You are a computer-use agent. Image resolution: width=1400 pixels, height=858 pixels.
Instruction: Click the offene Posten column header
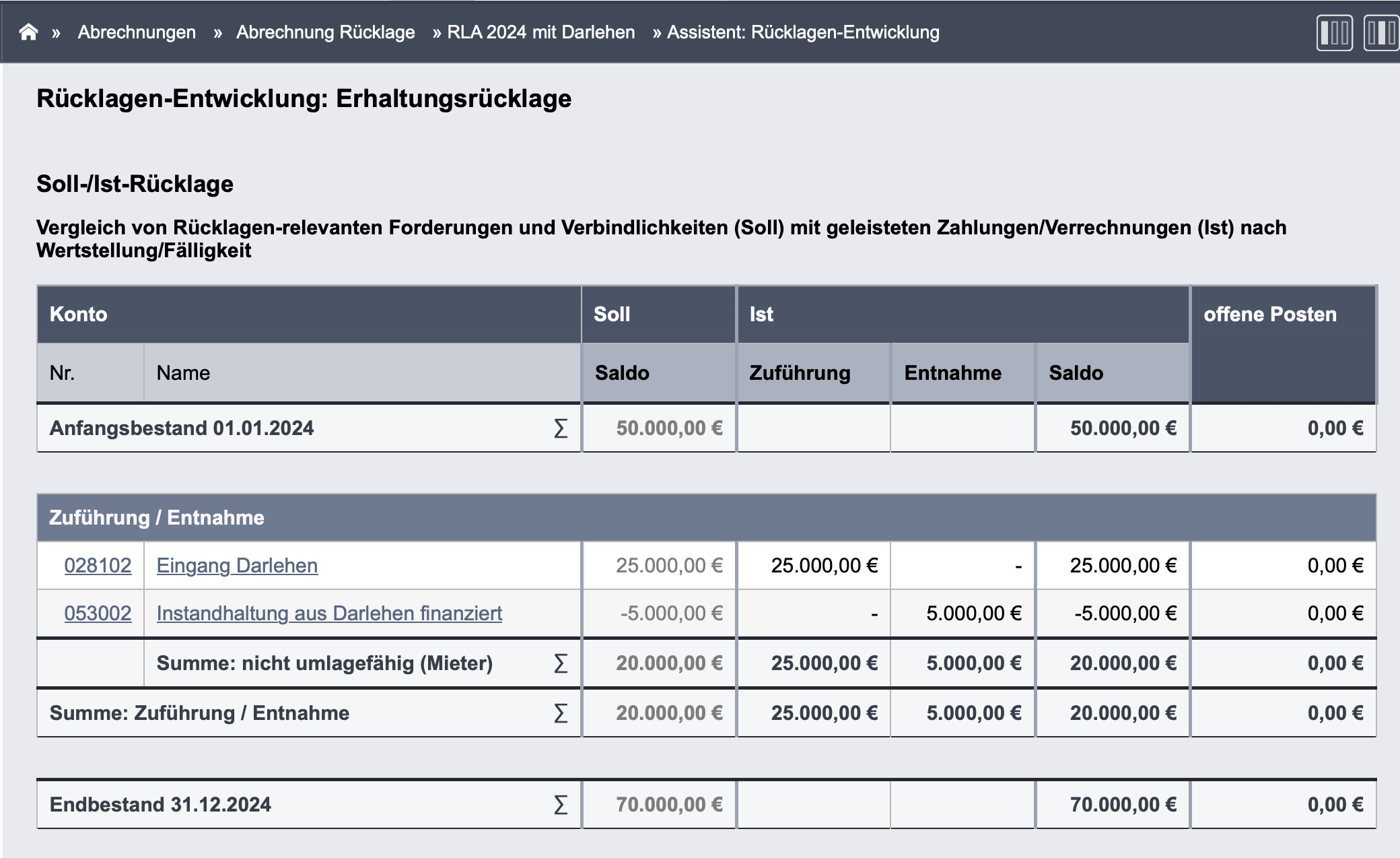[1284, 344]
